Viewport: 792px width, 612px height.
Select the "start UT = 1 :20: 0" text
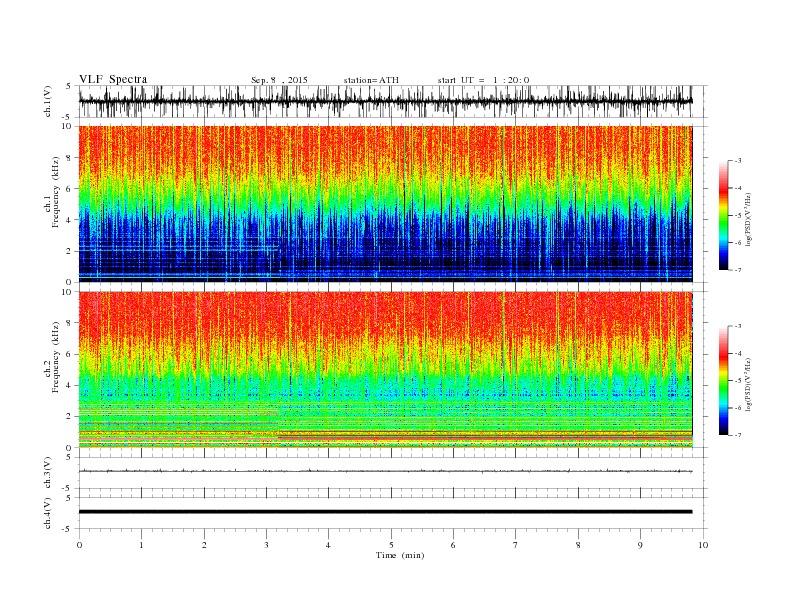coord(483,80)
